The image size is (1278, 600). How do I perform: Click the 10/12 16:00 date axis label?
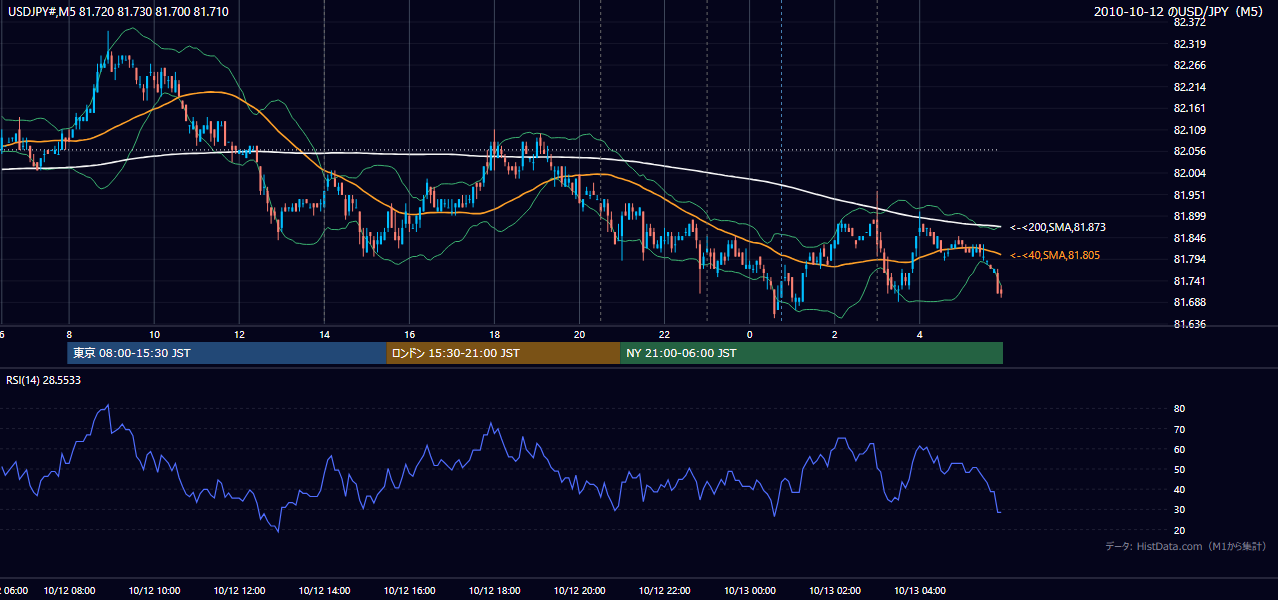pos(409,591)
